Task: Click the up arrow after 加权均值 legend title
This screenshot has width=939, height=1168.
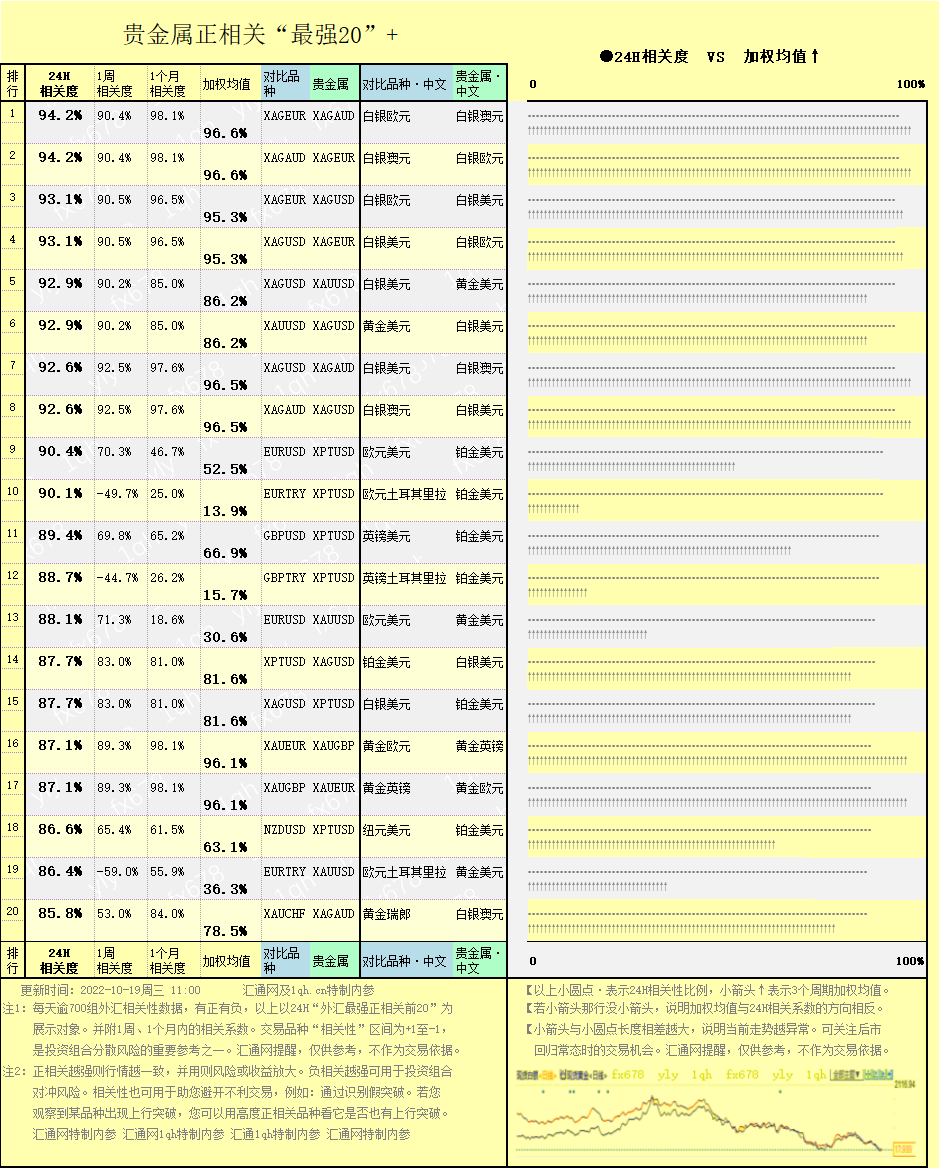Action: pyautogui.click(x=815, y=57)
